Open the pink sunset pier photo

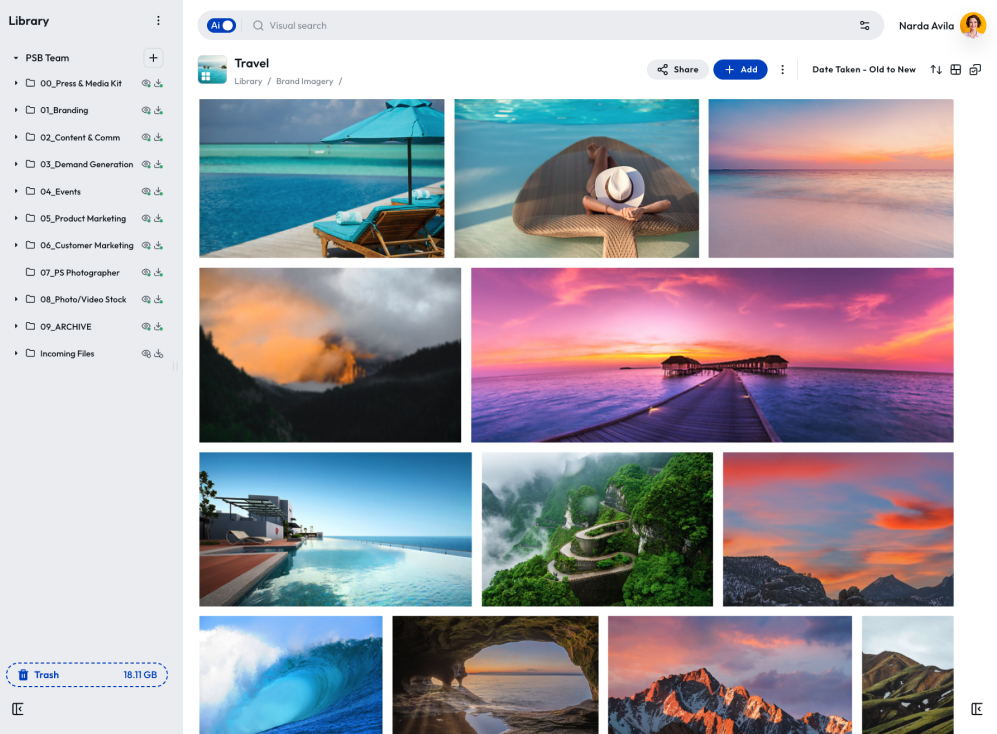click(712, 355)
